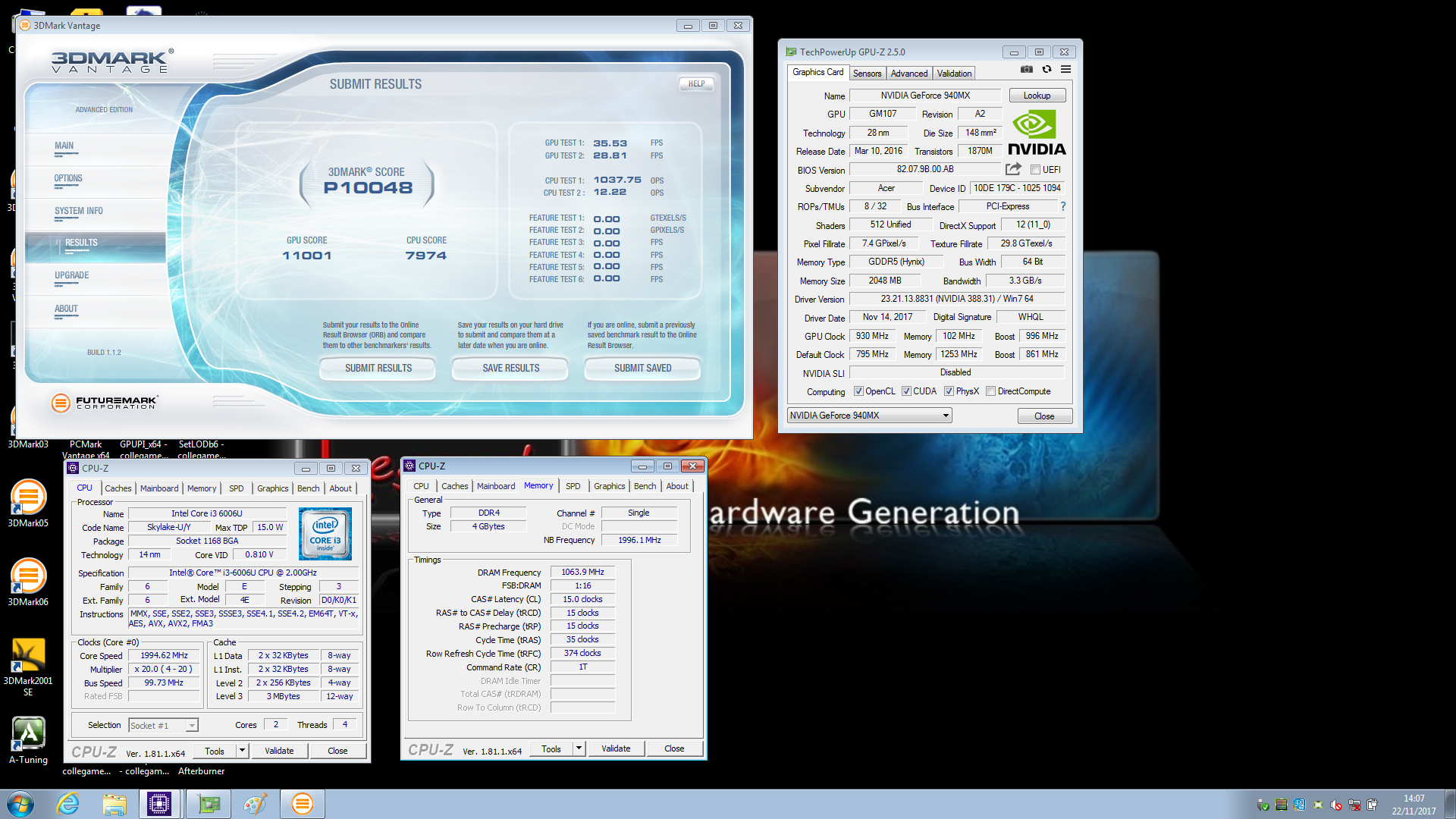Open the NVIDIA GeForce 940MX GPU selector dropdown
1456x819 pixels.
click(869, 416)
